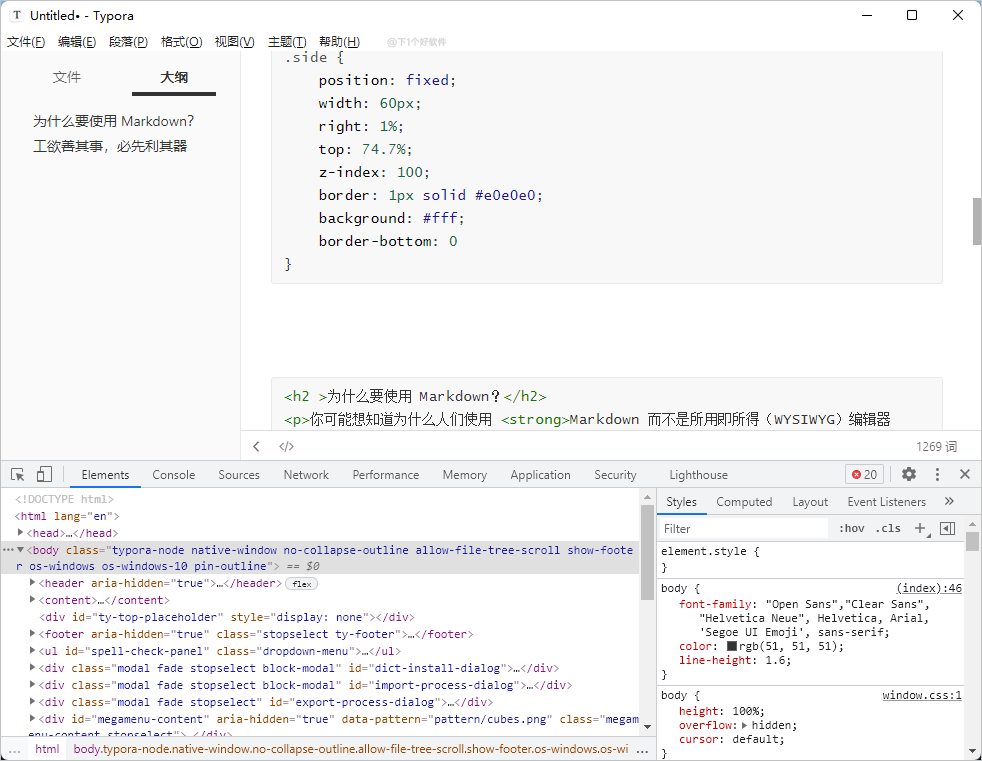982x761 pixels.
Task: Expand the head element node
Action: (x=20, y=533)
